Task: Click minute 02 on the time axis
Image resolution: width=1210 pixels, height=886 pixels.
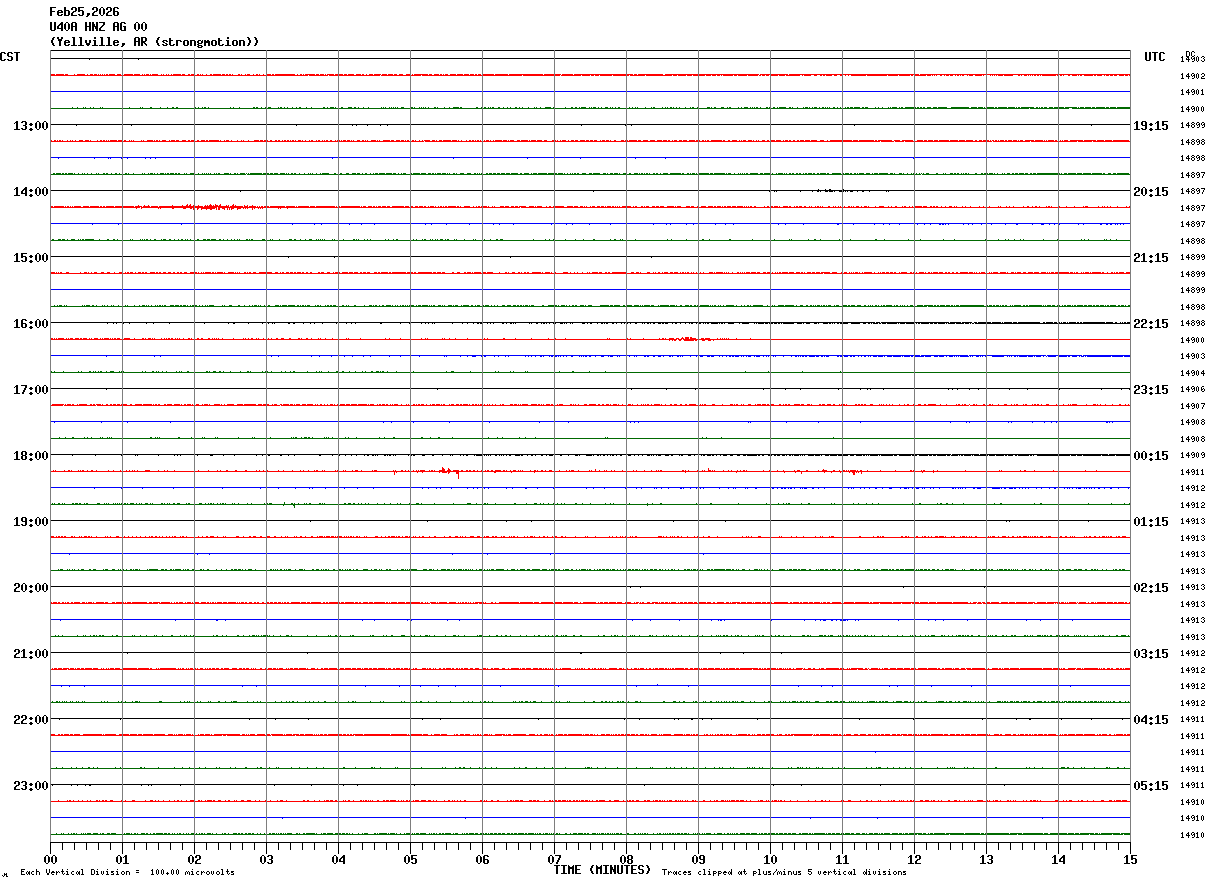Action: click(x=195, y=859)
